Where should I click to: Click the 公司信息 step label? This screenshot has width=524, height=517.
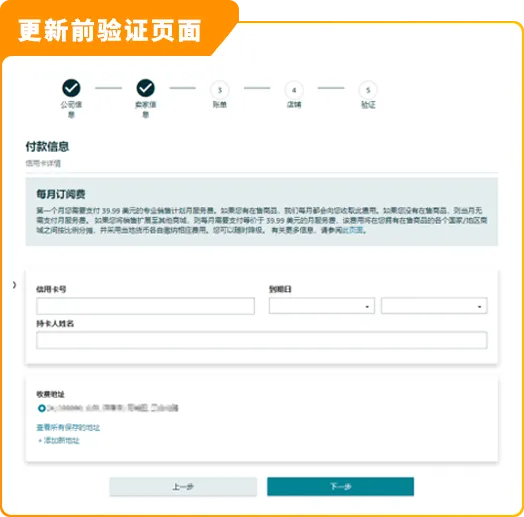point(71,110)
